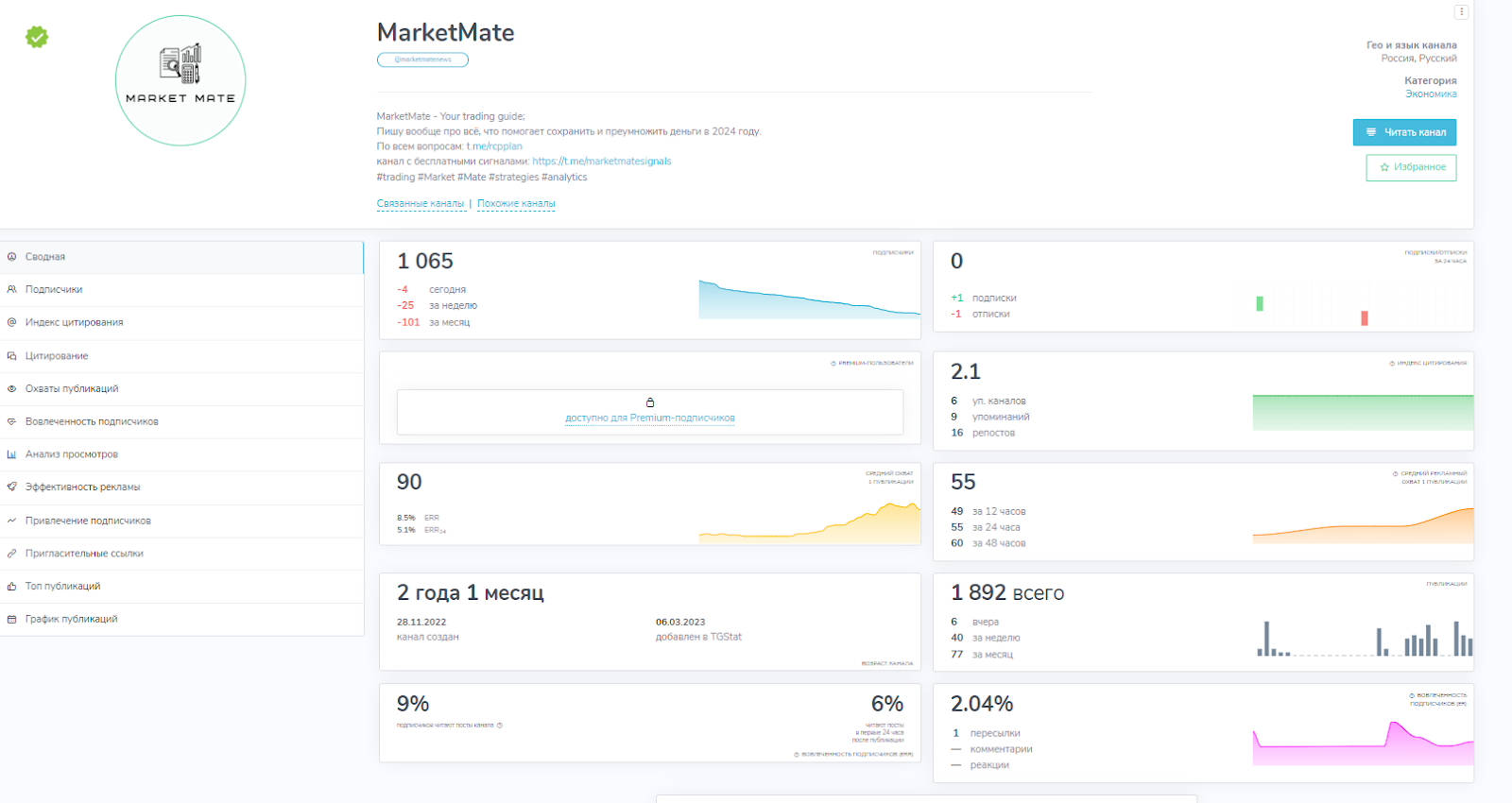The height and width of the screenshot is (803, 1512).
Task: Click the green subscriptions bar in the 24h chart
Action: [x=1260, y=303]
